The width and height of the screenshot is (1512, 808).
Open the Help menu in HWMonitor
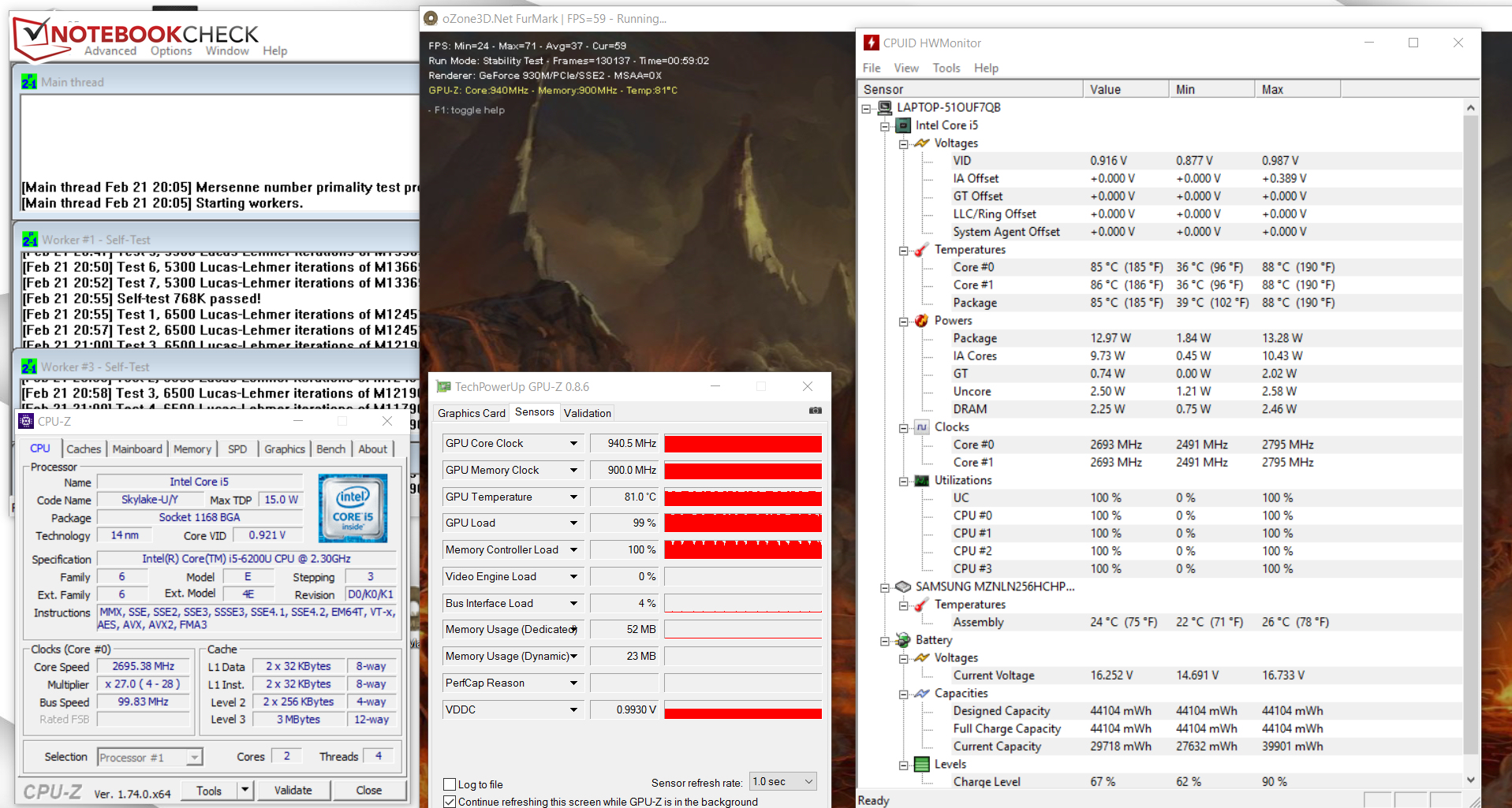[986, 68]
